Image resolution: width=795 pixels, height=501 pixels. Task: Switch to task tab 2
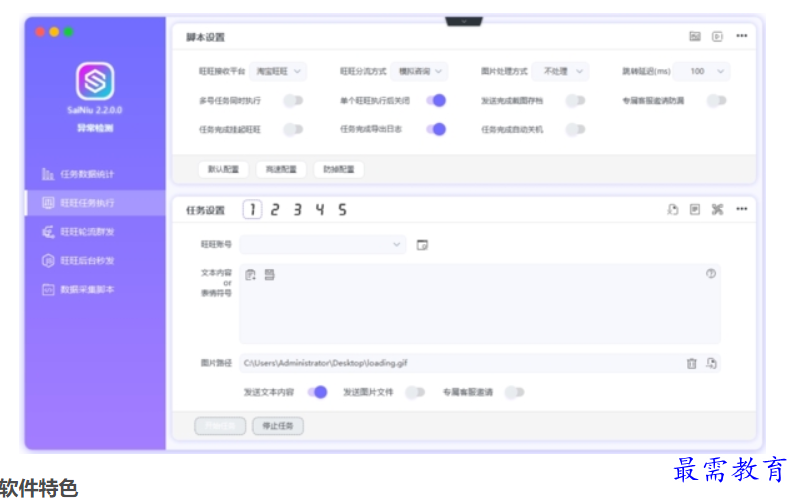coord(275,209)
